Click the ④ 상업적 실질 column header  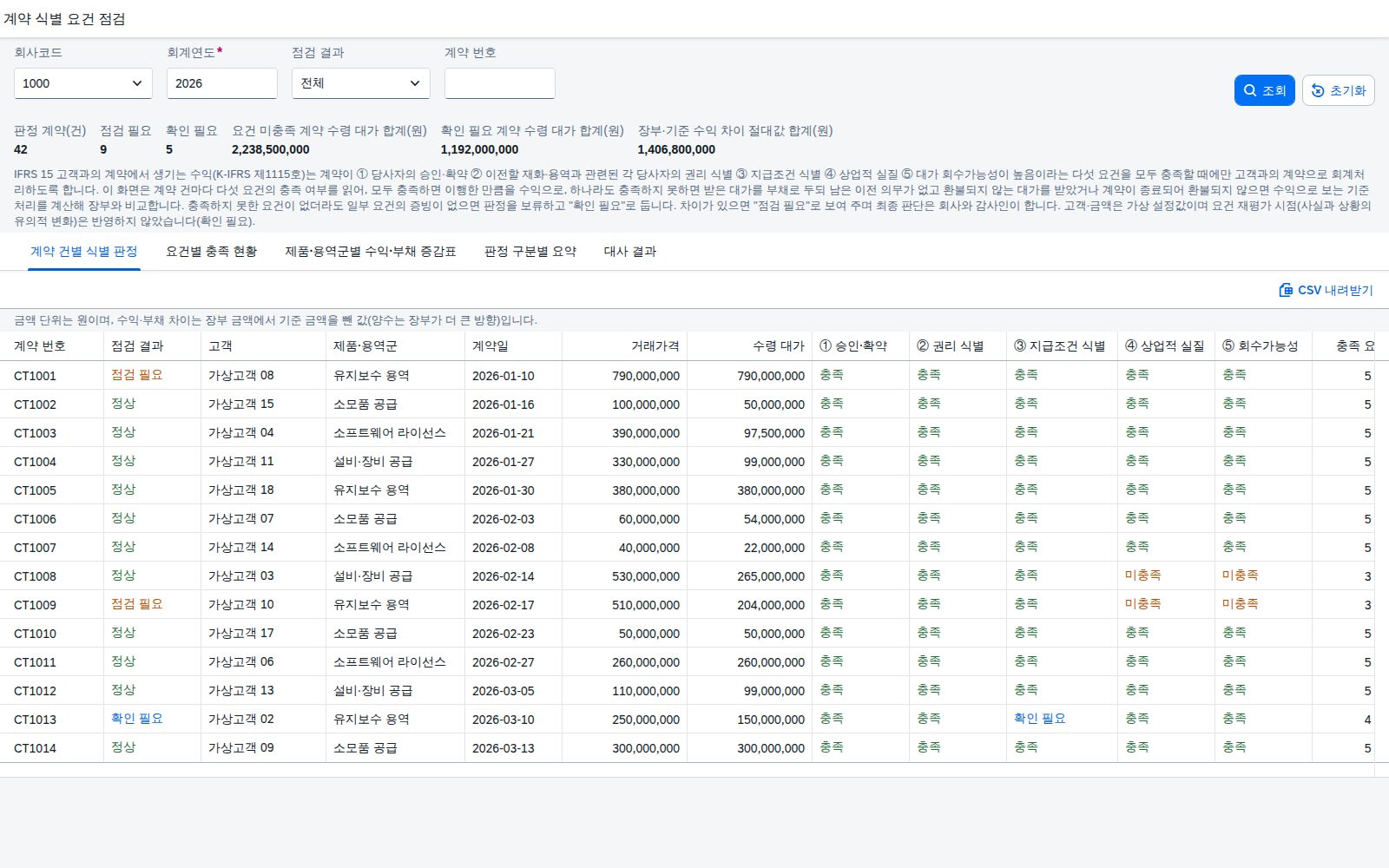coord(1165,345)
